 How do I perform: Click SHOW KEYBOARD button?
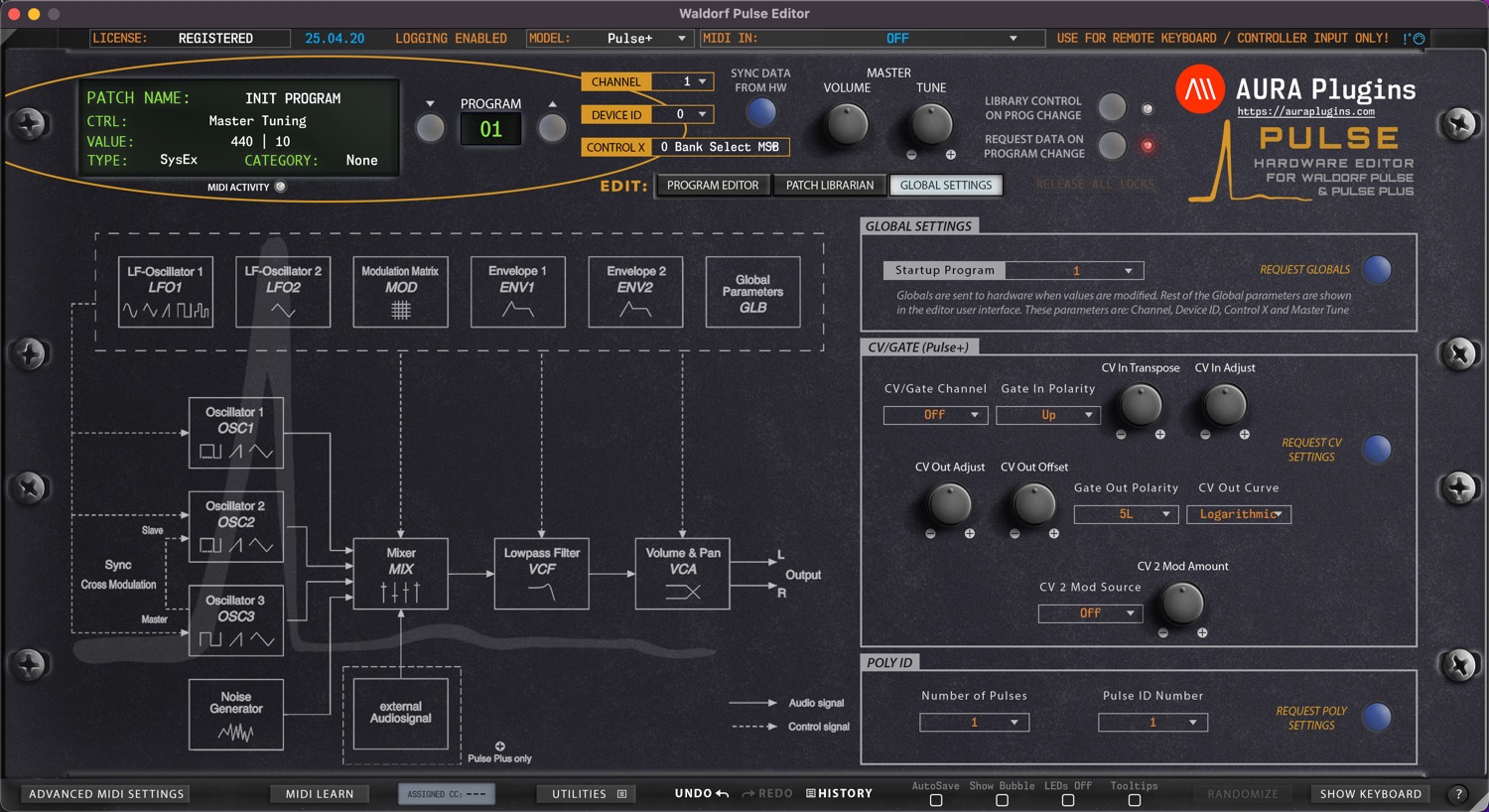pos(1371,794)
